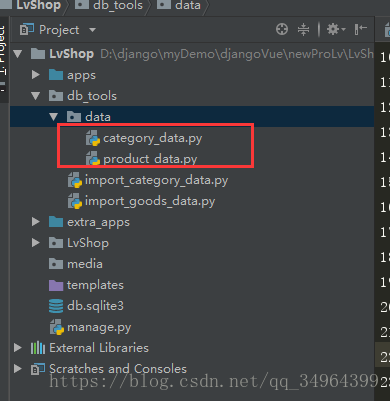Expand Scratches and Consoles
390x401 pixels.
click(18, 369)
